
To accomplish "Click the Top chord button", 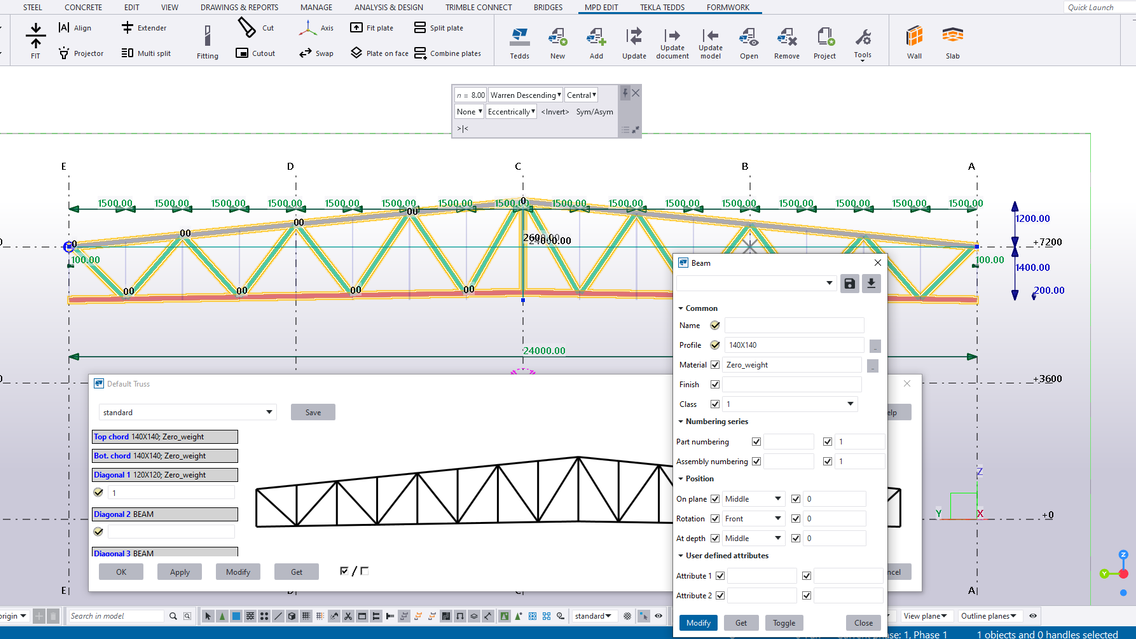I will tap(165, 437).
